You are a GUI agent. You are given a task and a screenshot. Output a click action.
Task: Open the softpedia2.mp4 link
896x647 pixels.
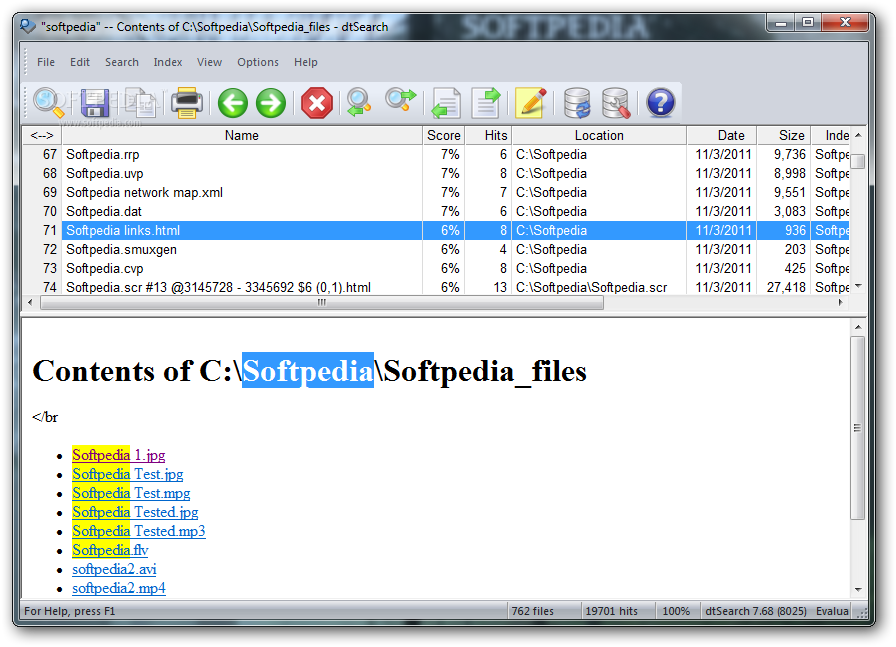pos(119,588)
